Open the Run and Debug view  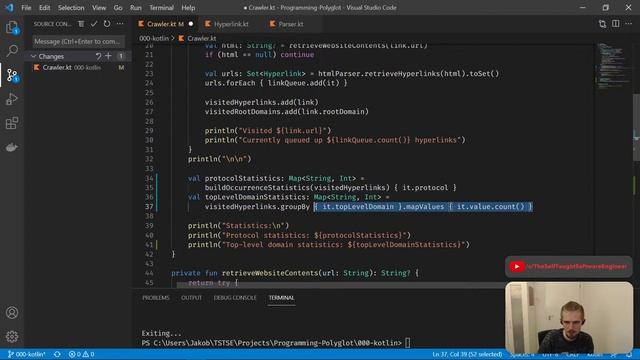(12, 99)
